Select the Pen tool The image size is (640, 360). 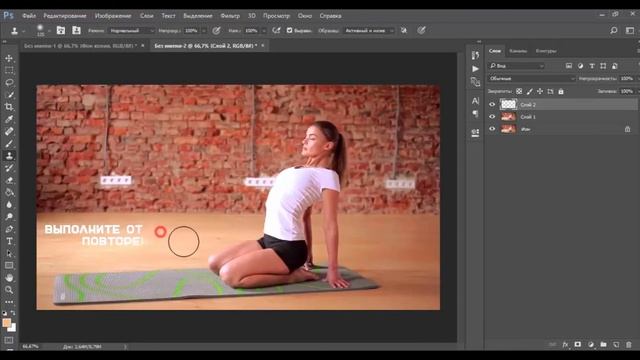tap(9, 229)
